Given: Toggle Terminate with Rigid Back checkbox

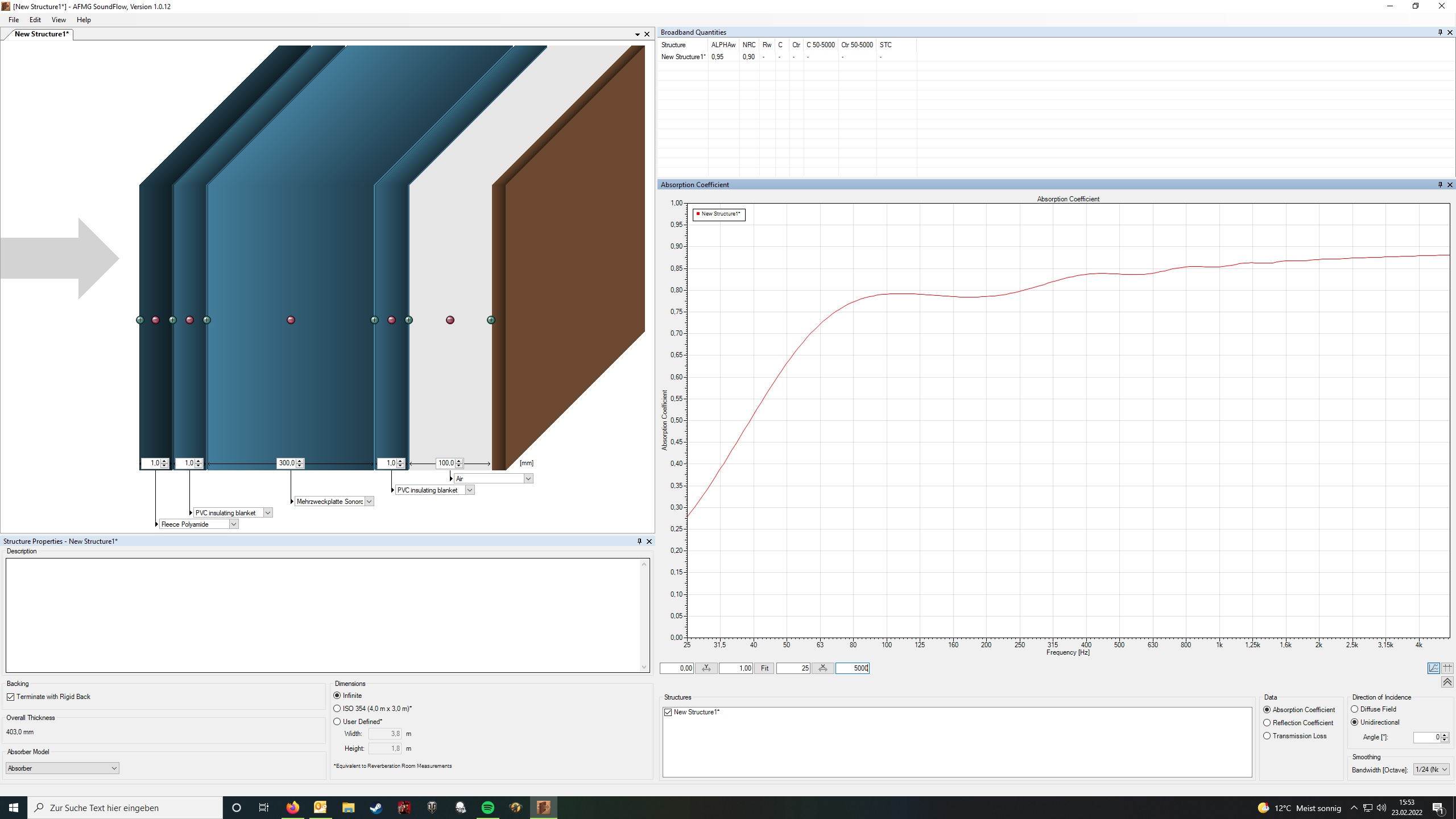Looking at the screenshot, I should coord(11,697).
